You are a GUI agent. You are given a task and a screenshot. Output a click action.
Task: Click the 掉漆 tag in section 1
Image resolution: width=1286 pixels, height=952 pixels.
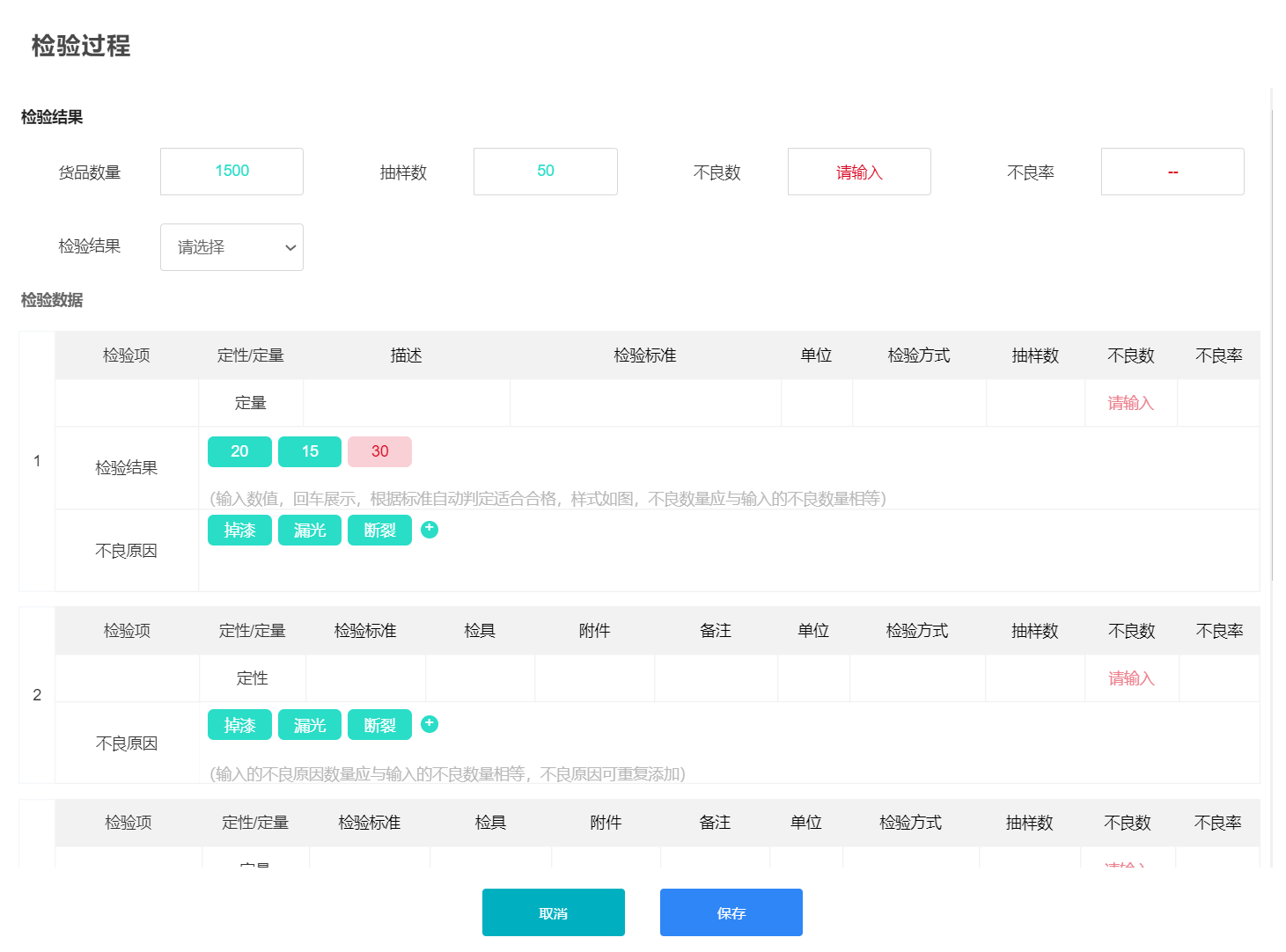pos(239,531)
